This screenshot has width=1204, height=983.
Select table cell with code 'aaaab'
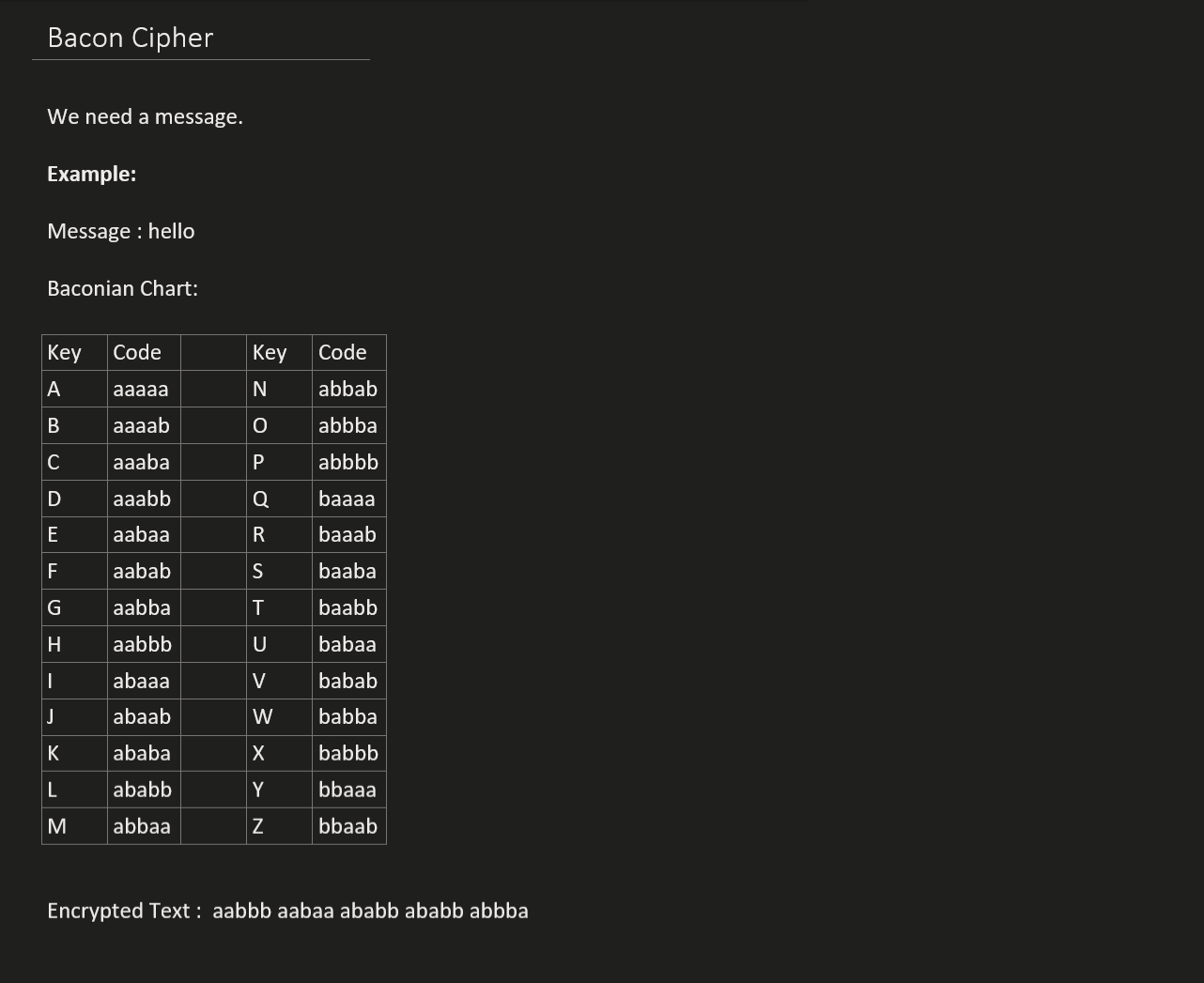(144, 425)
